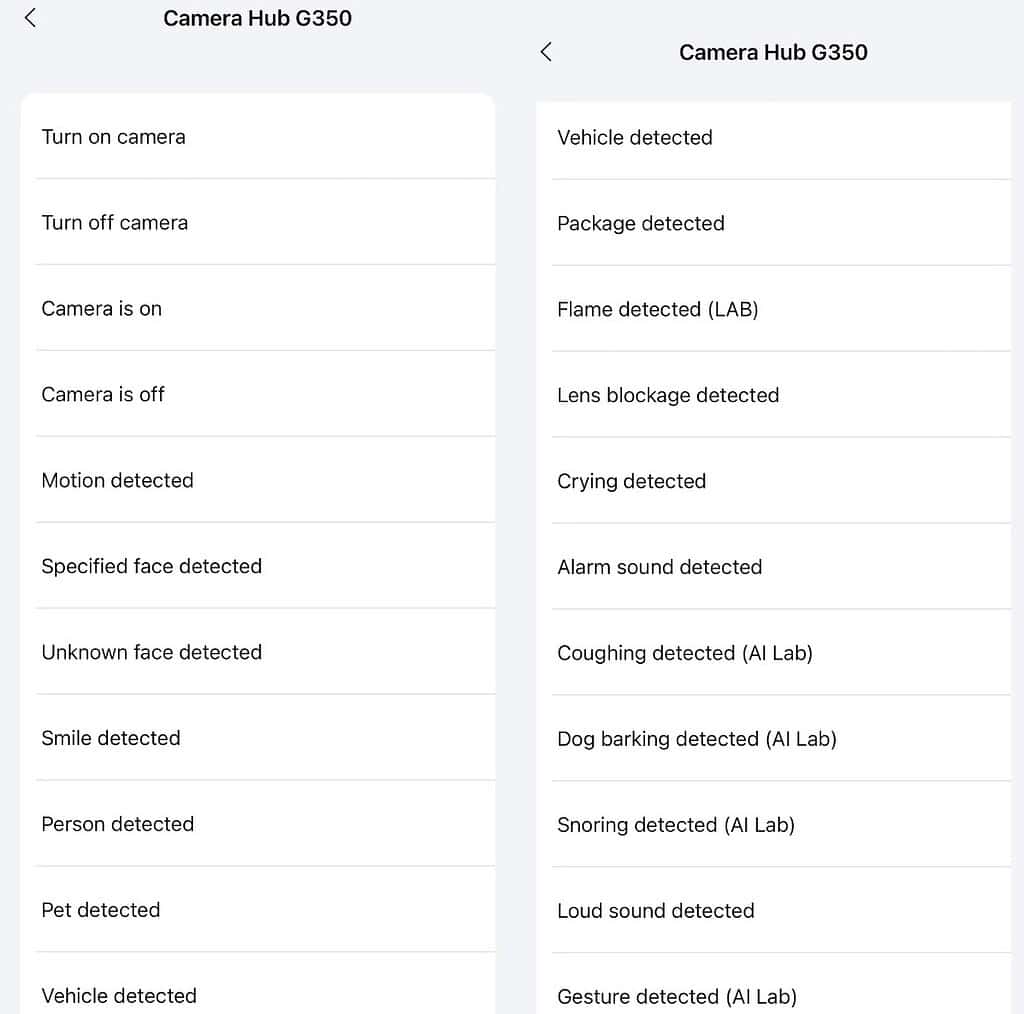1024x1014 pixels.
Task: Select 'Package detected' option
Action: pos(641,223)
